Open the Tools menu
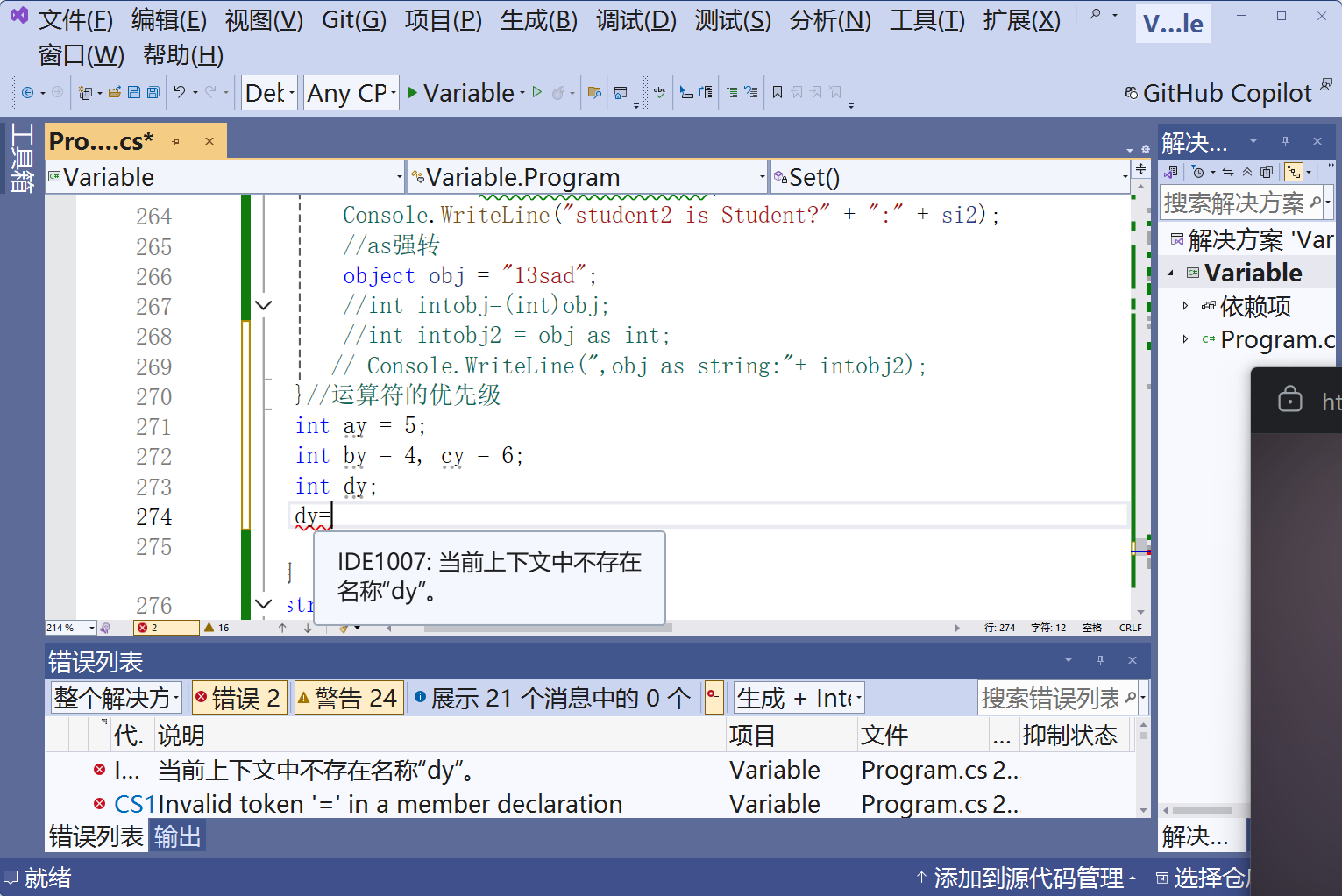The height and width of the screenshot is (896, 1342). point(927,20)
